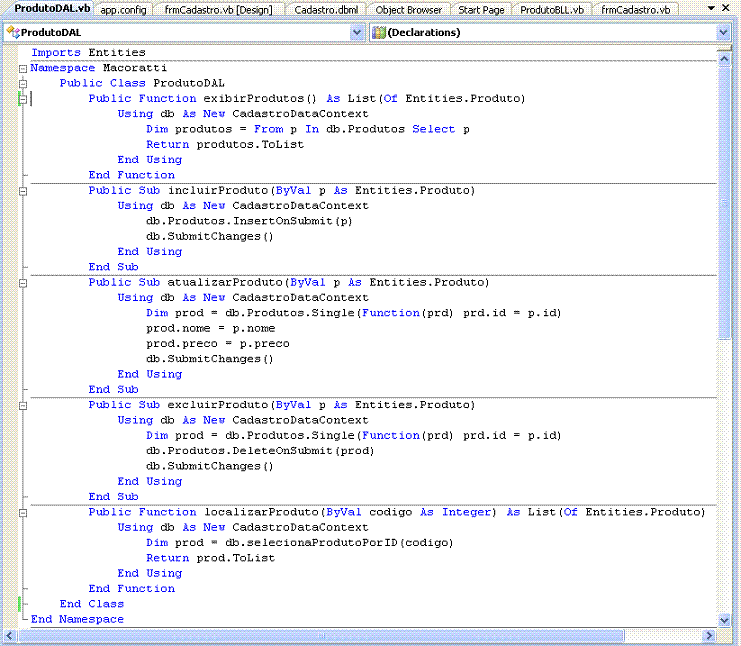
Task: Open the frmCadastro.vb [Design] tab
Action: [218, 9]
